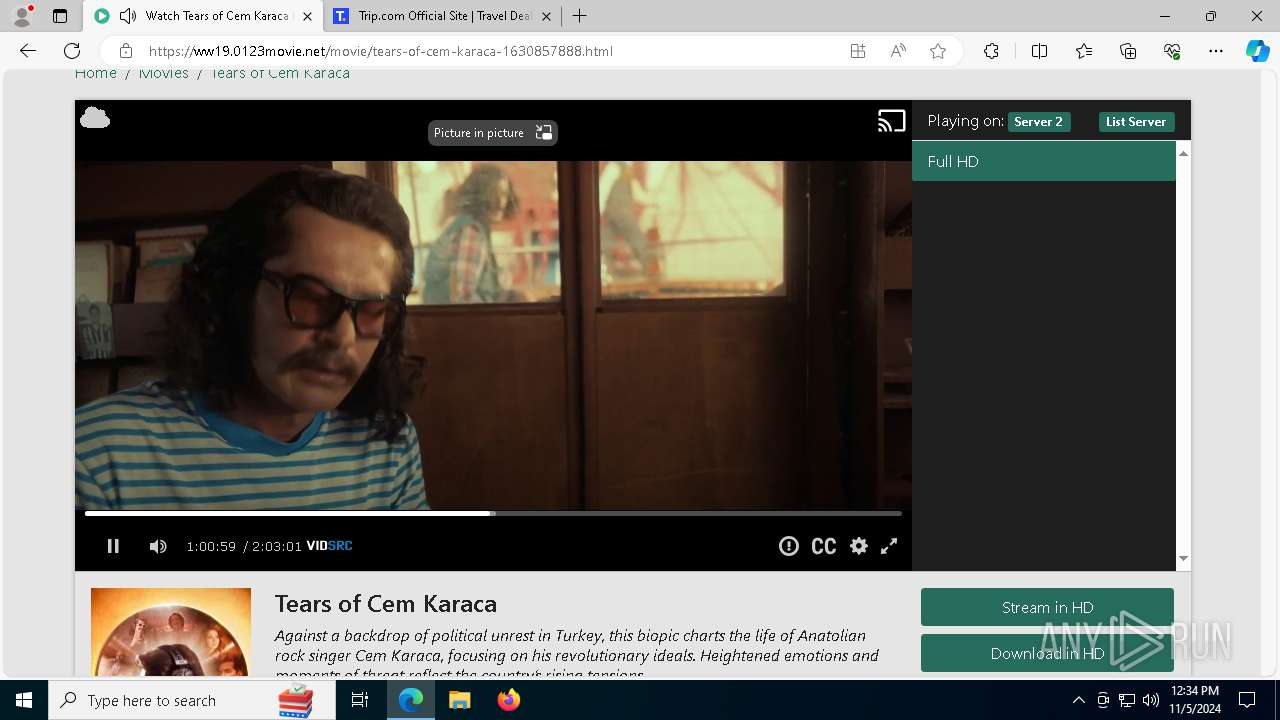Image resolution: width=1280 pixels, height=720 pixels.
Task: Open Browser essentials icon
Action: coord(1172,51)
